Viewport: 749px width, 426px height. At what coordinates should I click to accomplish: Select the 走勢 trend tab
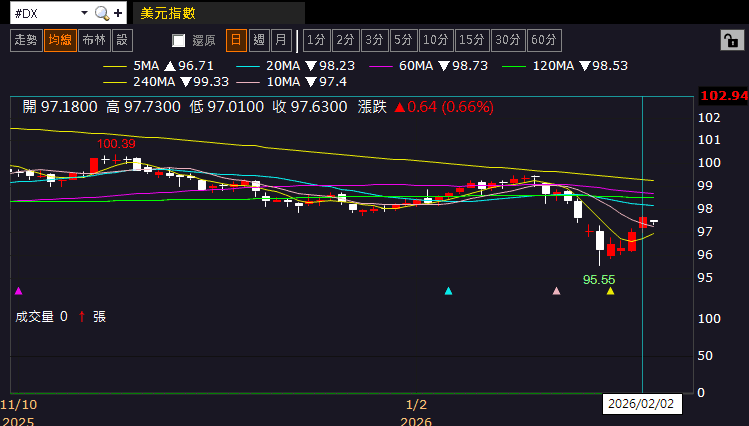point(25,40)
